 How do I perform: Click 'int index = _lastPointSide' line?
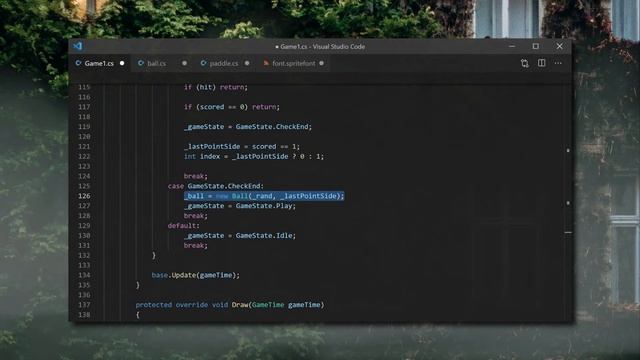(254, 156)
